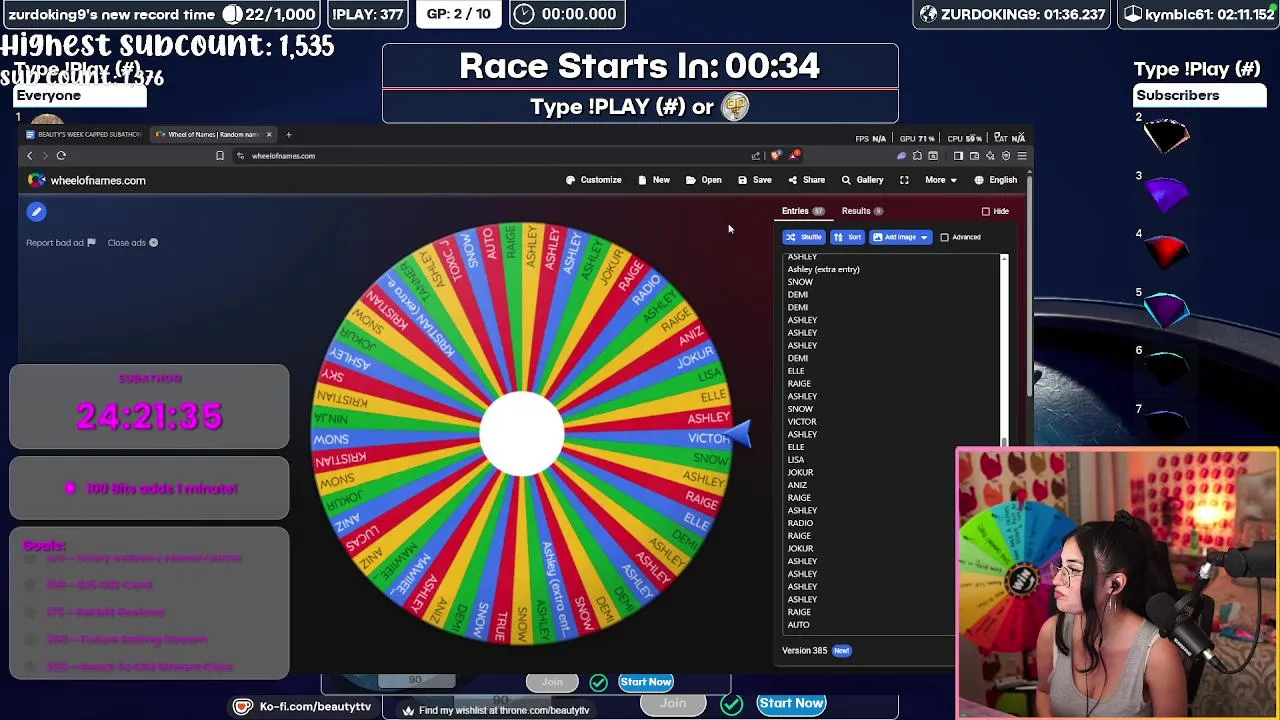The height and width of the screenshot is (720, 1280).
Task: Click 'Ashley (extra entry)' in entries list
Action: click(x=823, y=269)
